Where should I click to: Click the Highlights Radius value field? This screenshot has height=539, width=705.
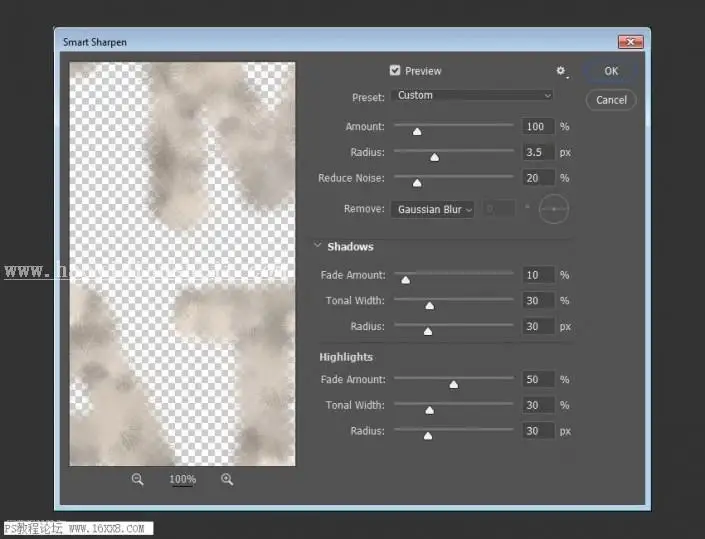(538, 431)
